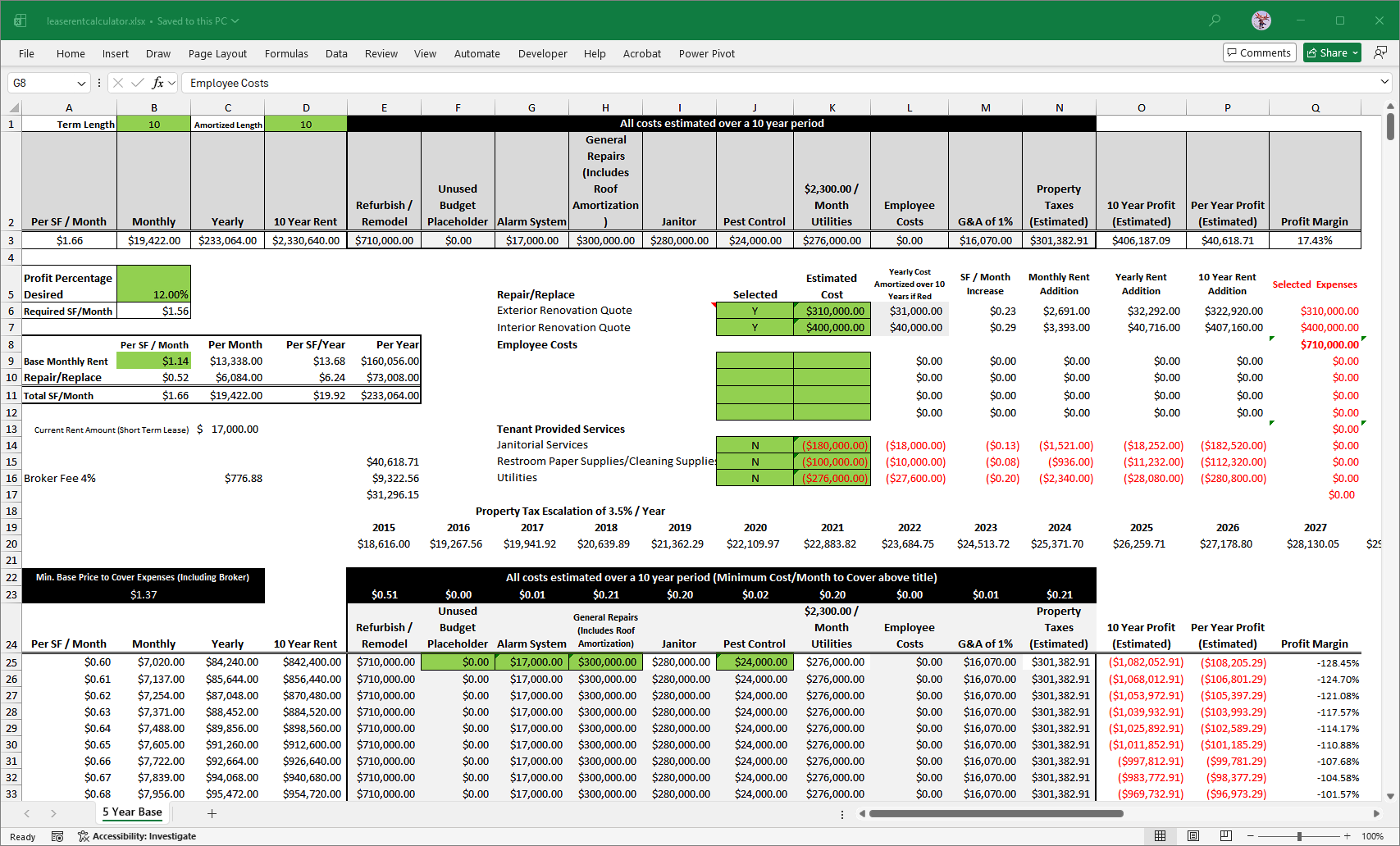Image resolution: width=1400 pixels, height=846 pixels.
Task: Click Accessibility: Investigate in status bar
Action: [x=137, y=836]
